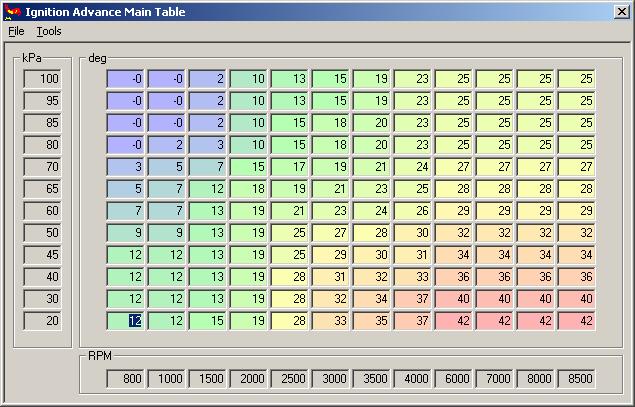Select the blue -0 cell at 100 kPa, 800 RPM
Image resolution: width=635 pixels, height=407 pixels.
pyautogui.click(x=125, y=79)
